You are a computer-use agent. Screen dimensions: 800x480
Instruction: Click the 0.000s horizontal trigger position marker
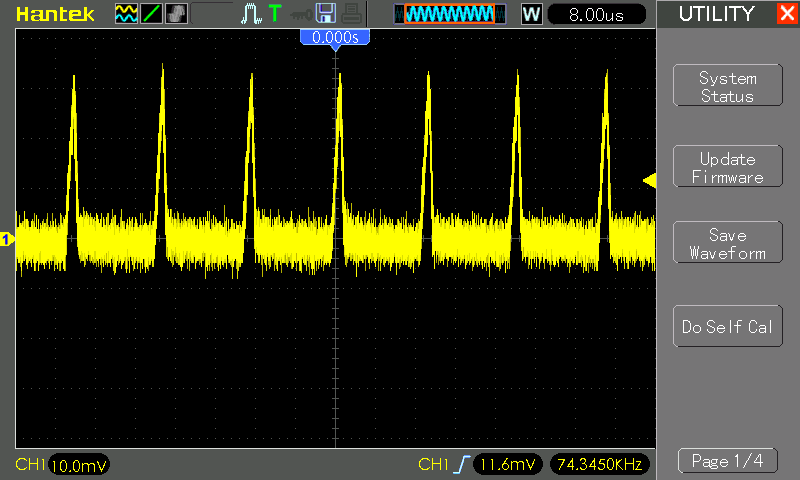pyautogui.click(x=335, y=37)
